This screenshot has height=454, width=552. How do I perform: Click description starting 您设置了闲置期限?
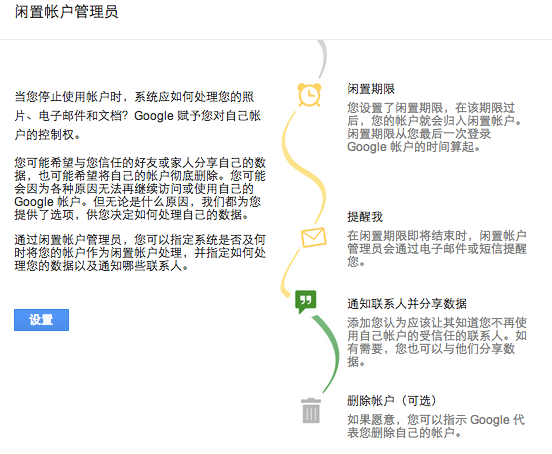coord(434,127)
